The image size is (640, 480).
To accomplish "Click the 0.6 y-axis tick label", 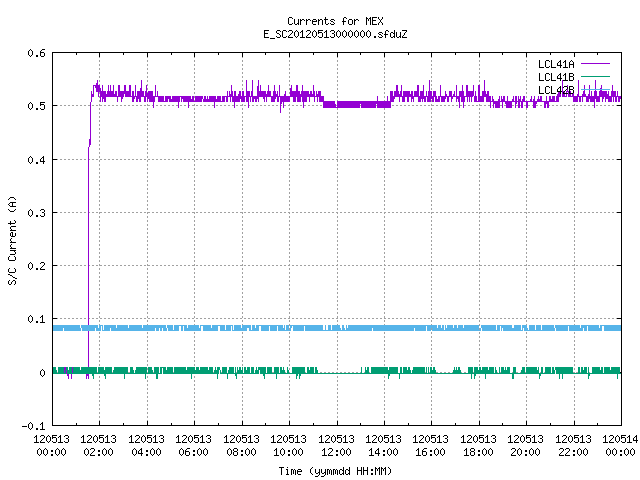I will (37, 53).
